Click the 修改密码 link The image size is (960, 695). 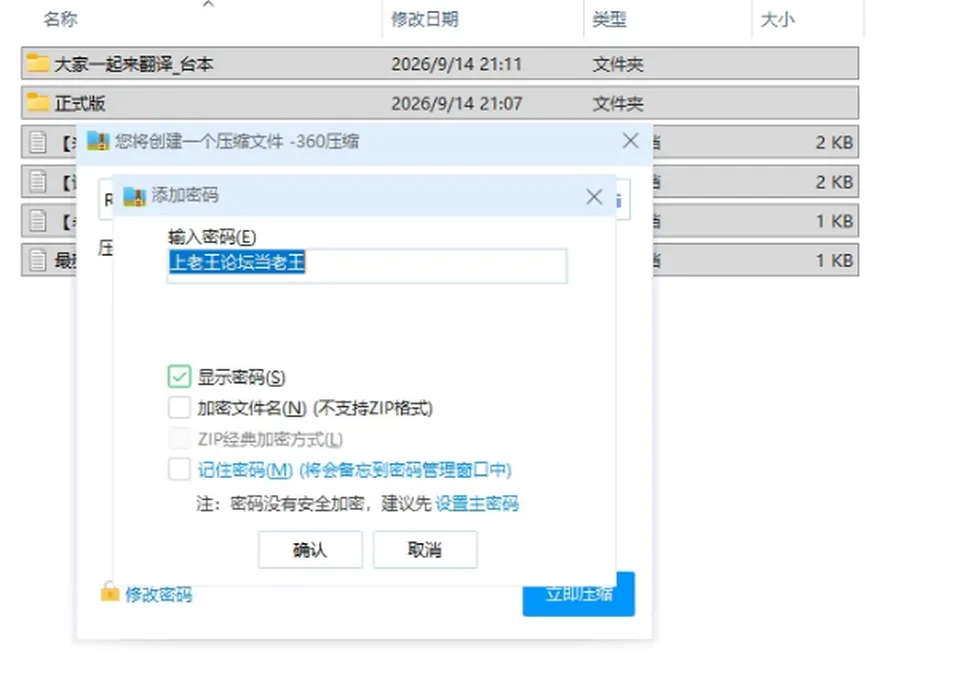click(x=159, y=594)
